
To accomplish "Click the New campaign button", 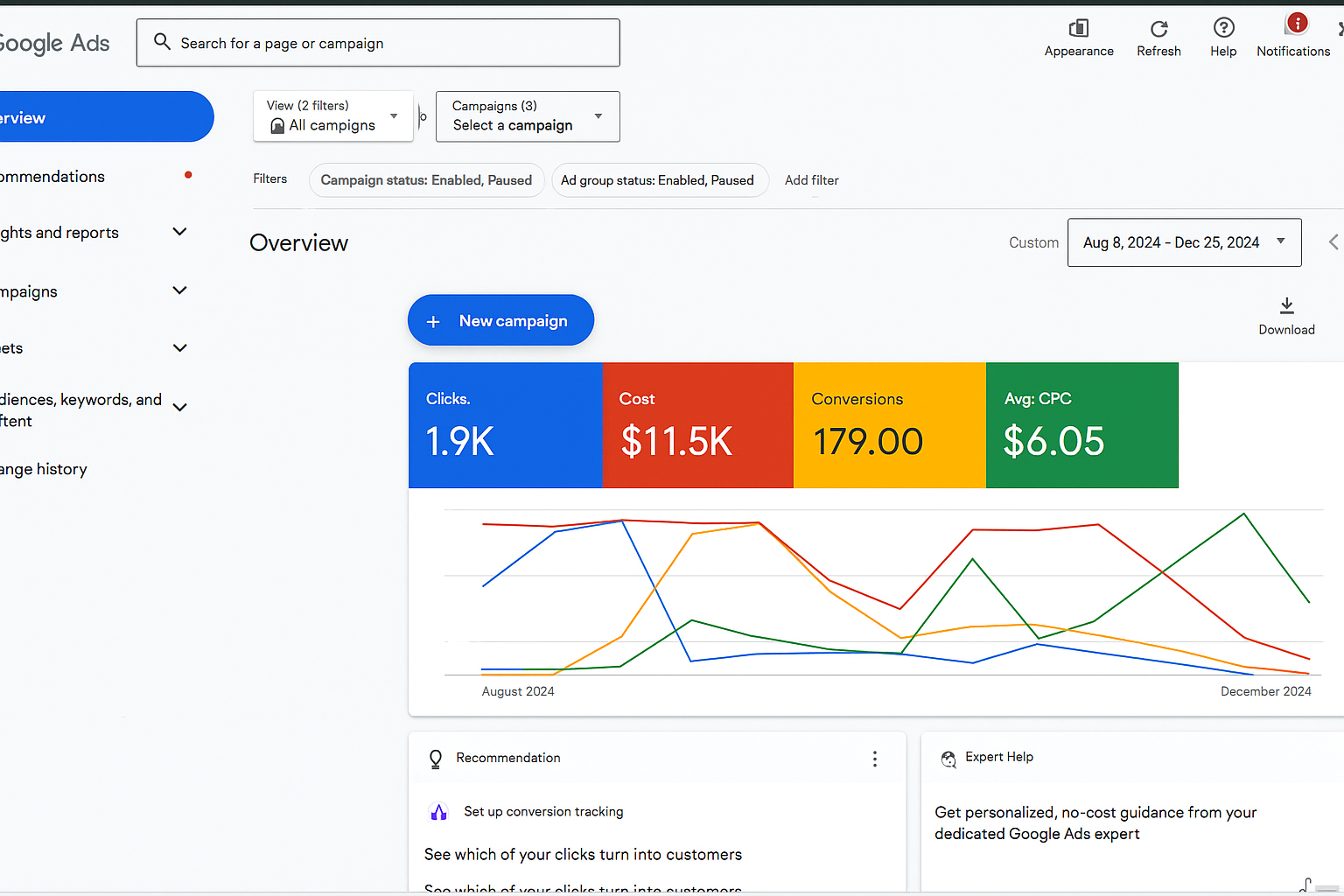I will [500, 320].
